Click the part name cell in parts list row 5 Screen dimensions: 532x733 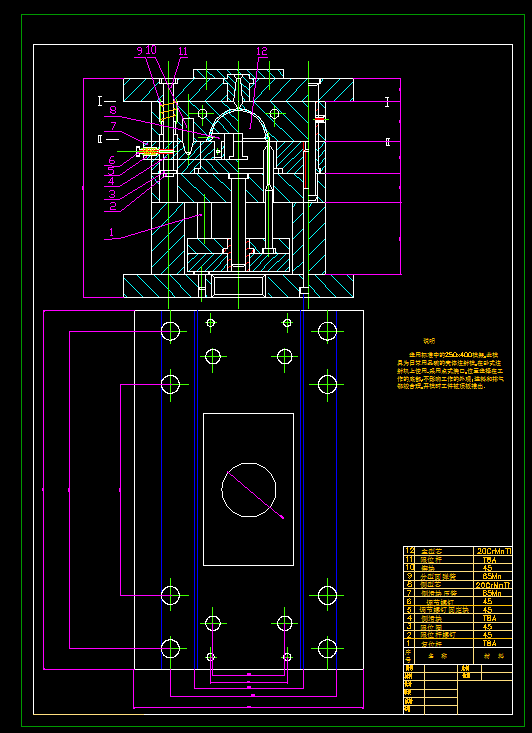[x=444, y=610]
